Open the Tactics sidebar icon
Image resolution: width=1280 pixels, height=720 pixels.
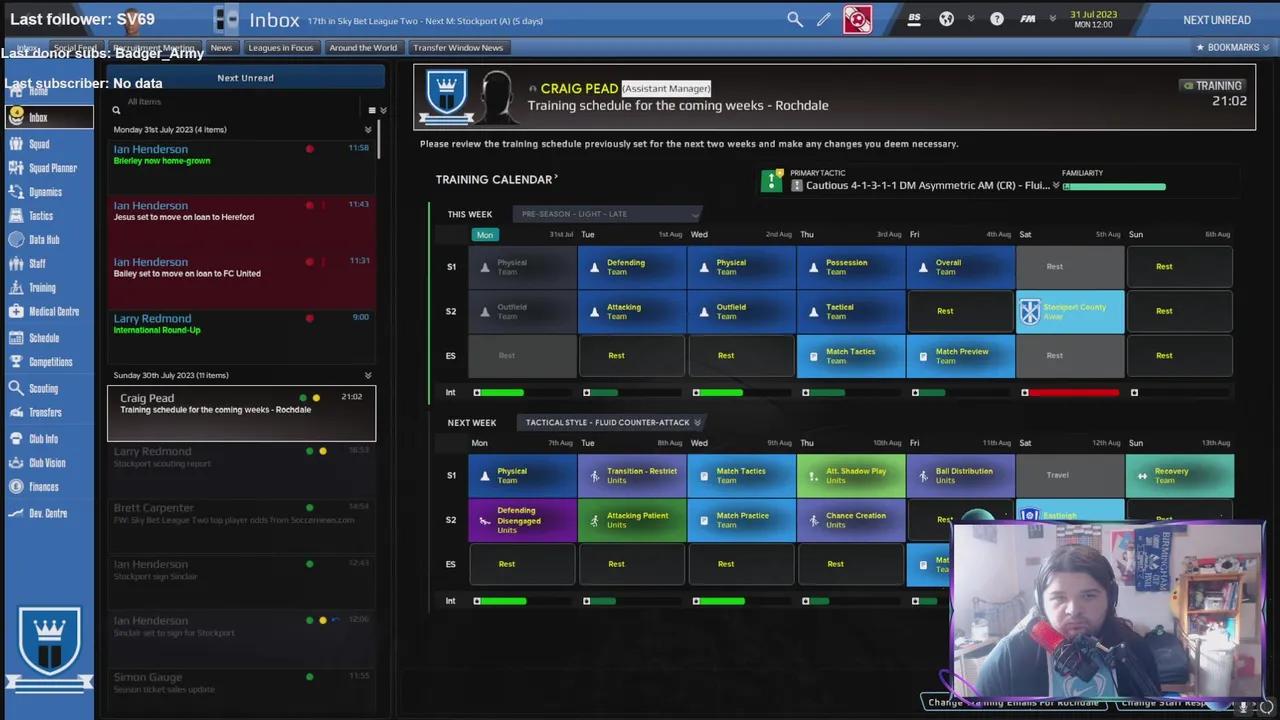point(40,216)
